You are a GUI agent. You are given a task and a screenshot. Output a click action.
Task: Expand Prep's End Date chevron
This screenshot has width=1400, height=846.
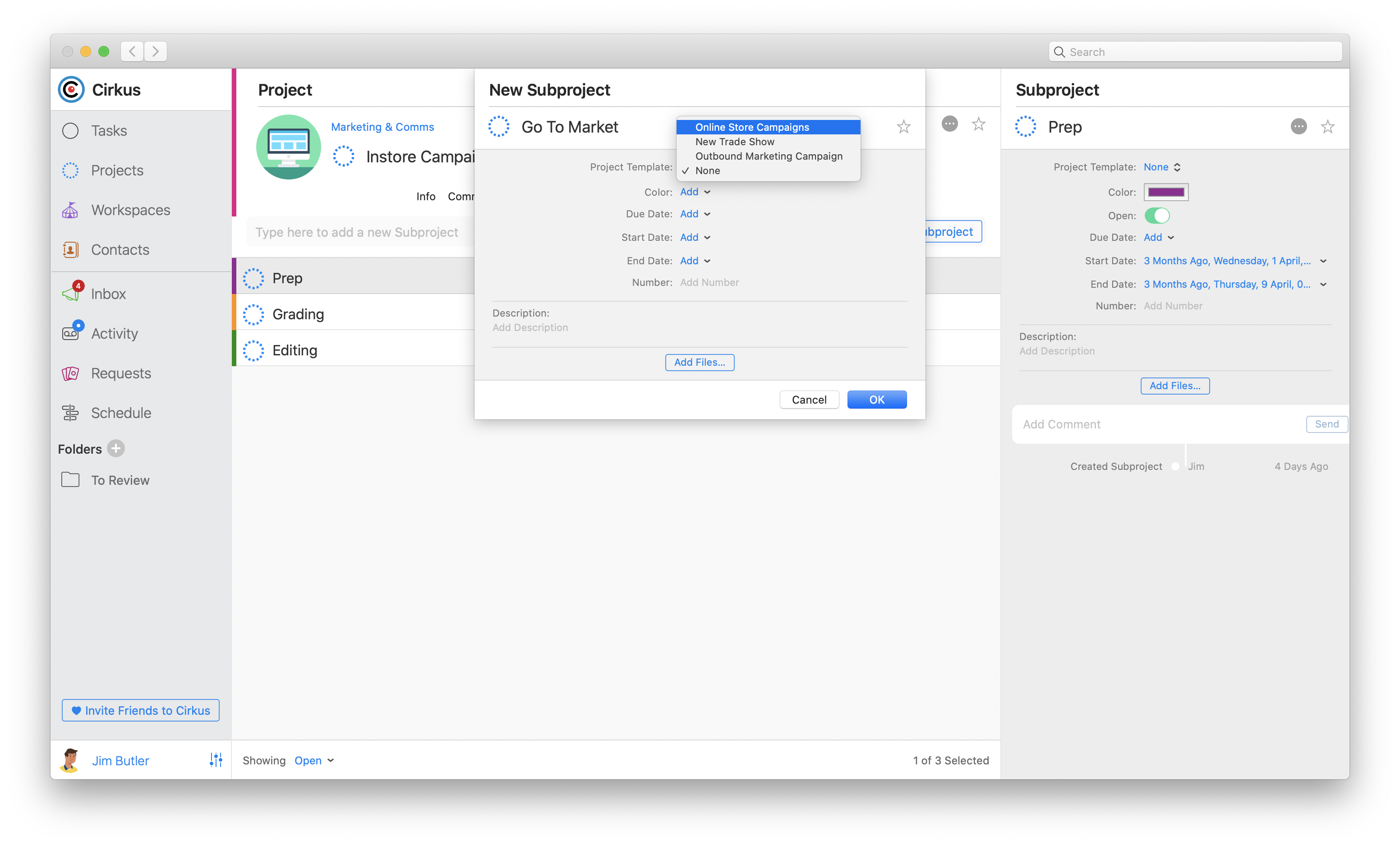(1323, 285)
